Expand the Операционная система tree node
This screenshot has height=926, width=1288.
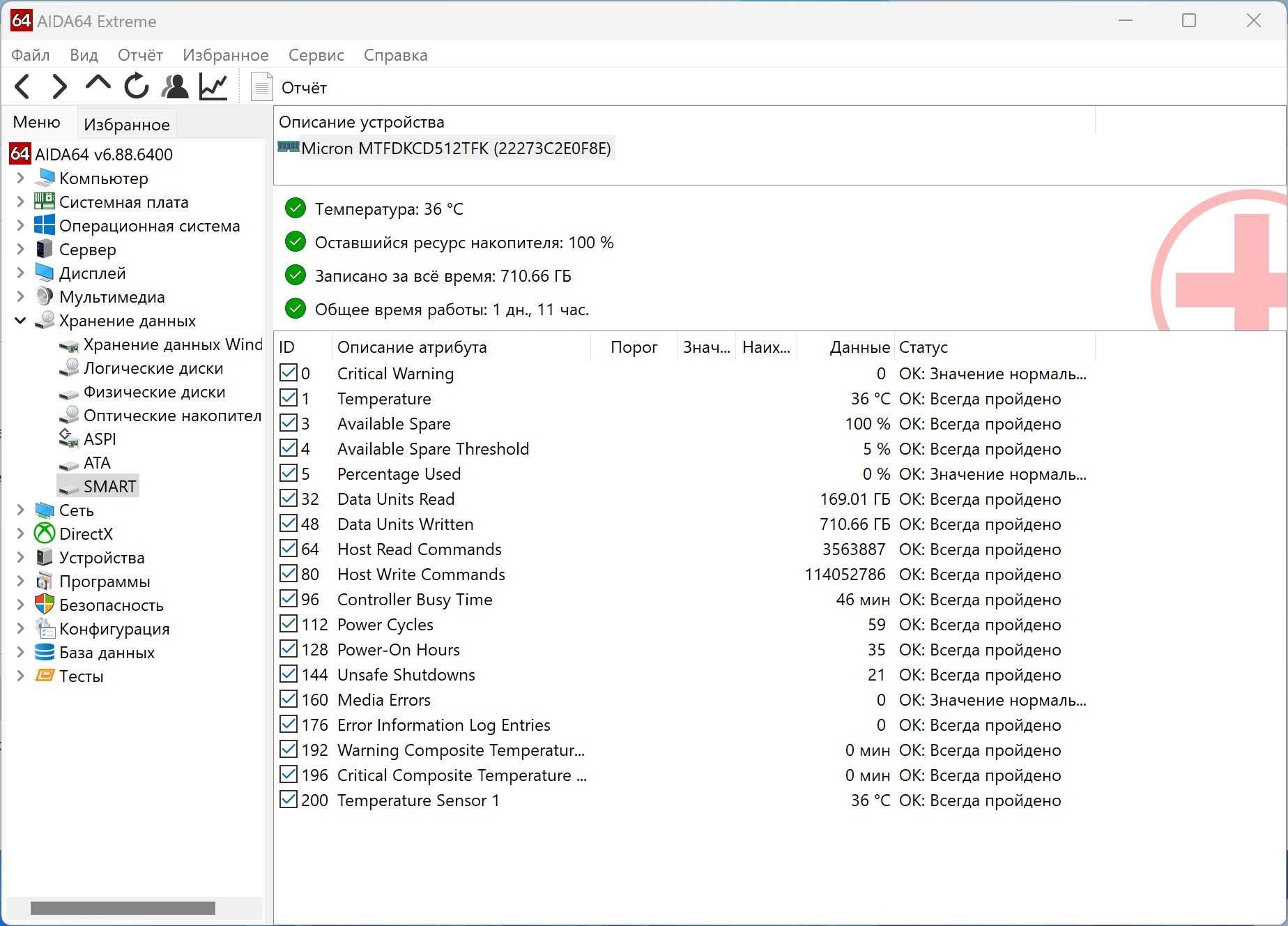(20, 225)
